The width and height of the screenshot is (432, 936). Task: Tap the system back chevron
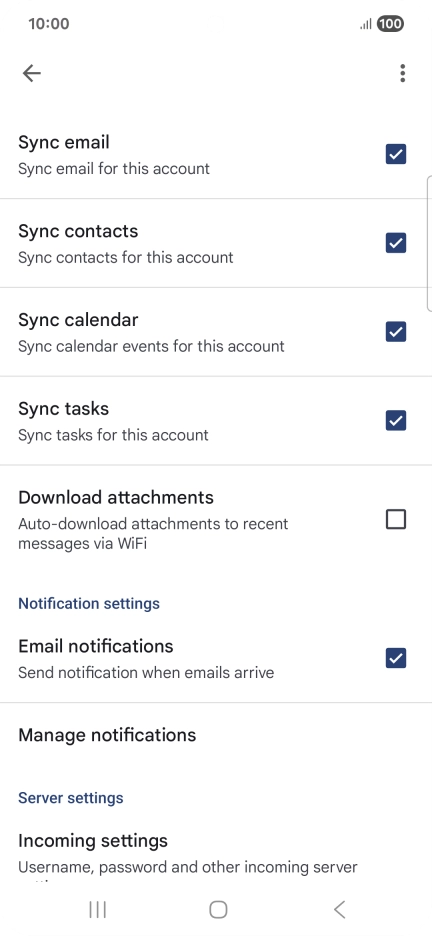[340, 909]
